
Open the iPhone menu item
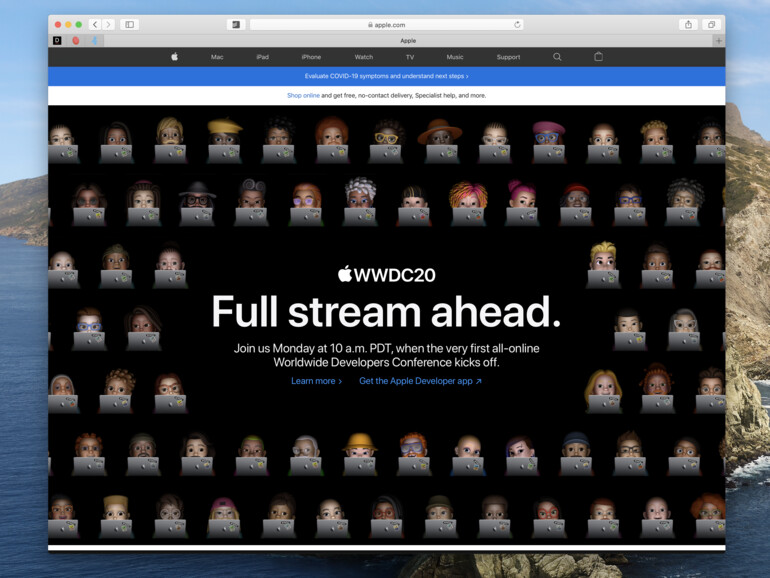coord(311,57)
